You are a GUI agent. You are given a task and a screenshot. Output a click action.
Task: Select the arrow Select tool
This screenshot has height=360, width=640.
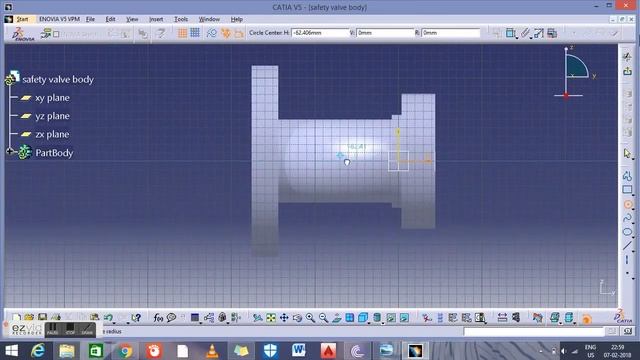(x=627, y=153)
